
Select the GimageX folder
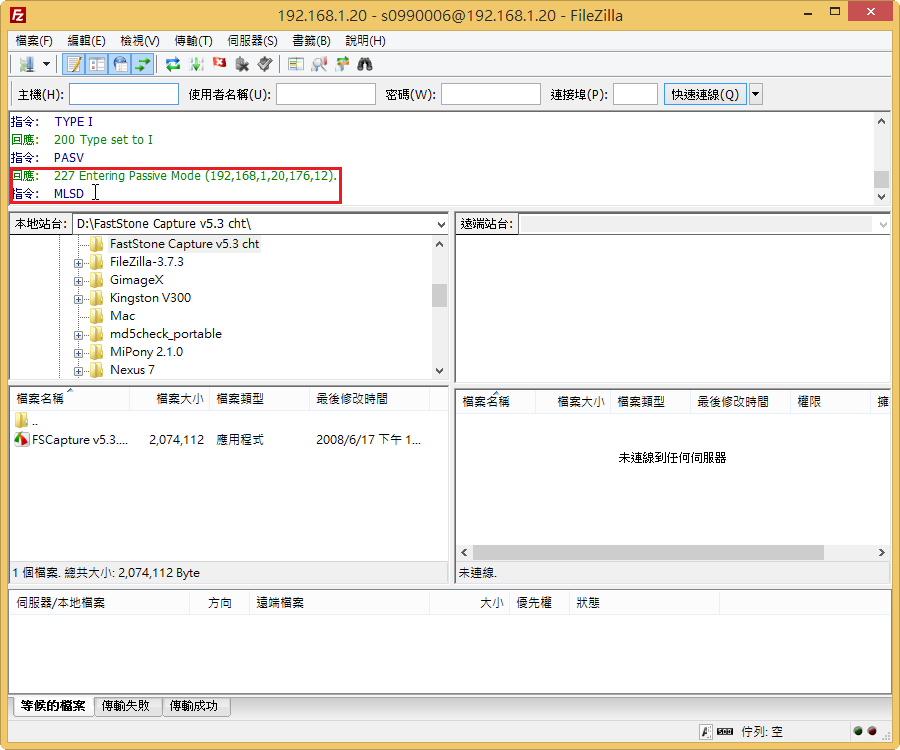(137, 280)
